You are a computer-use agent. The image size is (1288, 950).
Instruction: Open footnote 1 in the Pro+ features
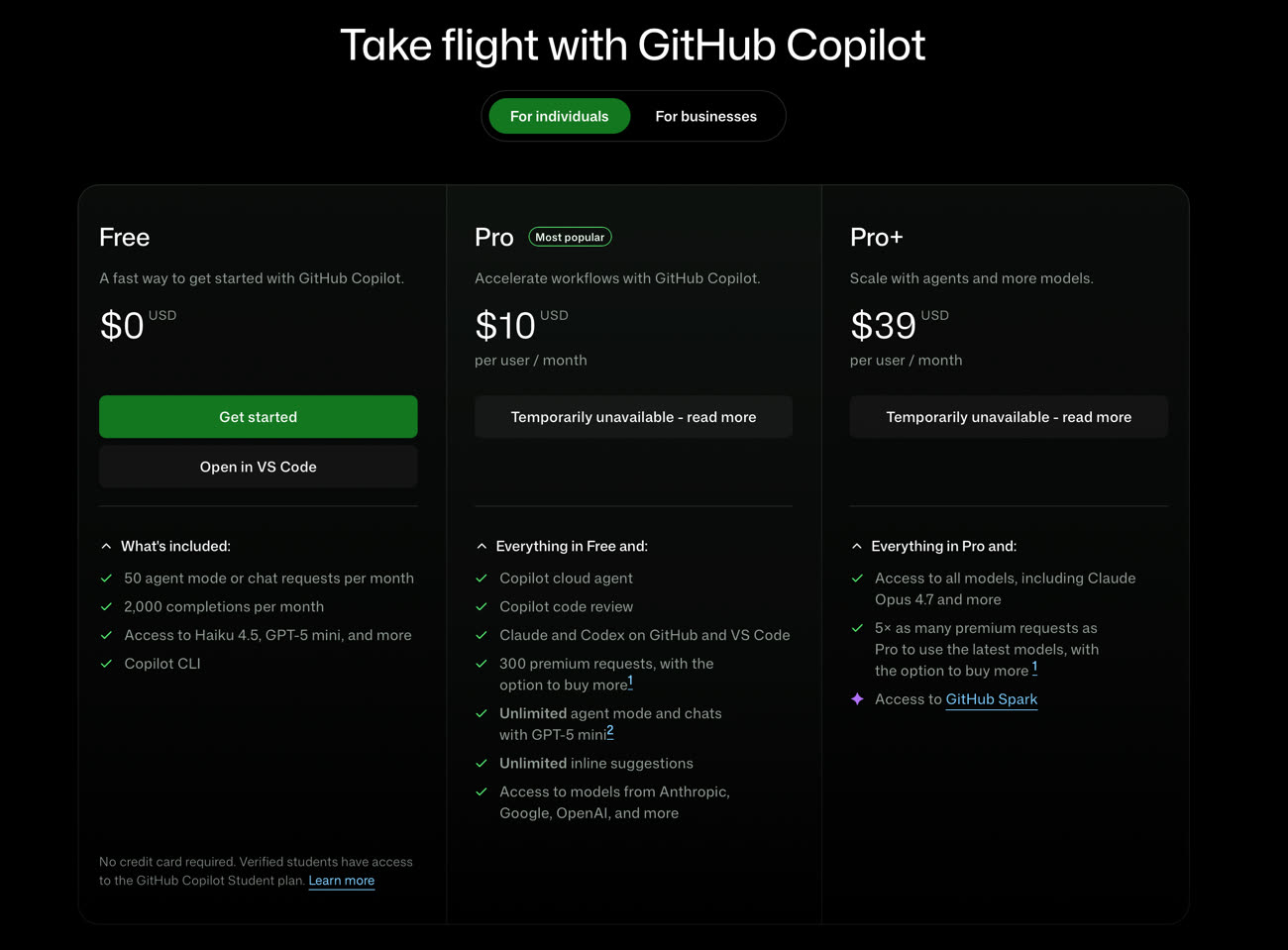point(1034,668)
